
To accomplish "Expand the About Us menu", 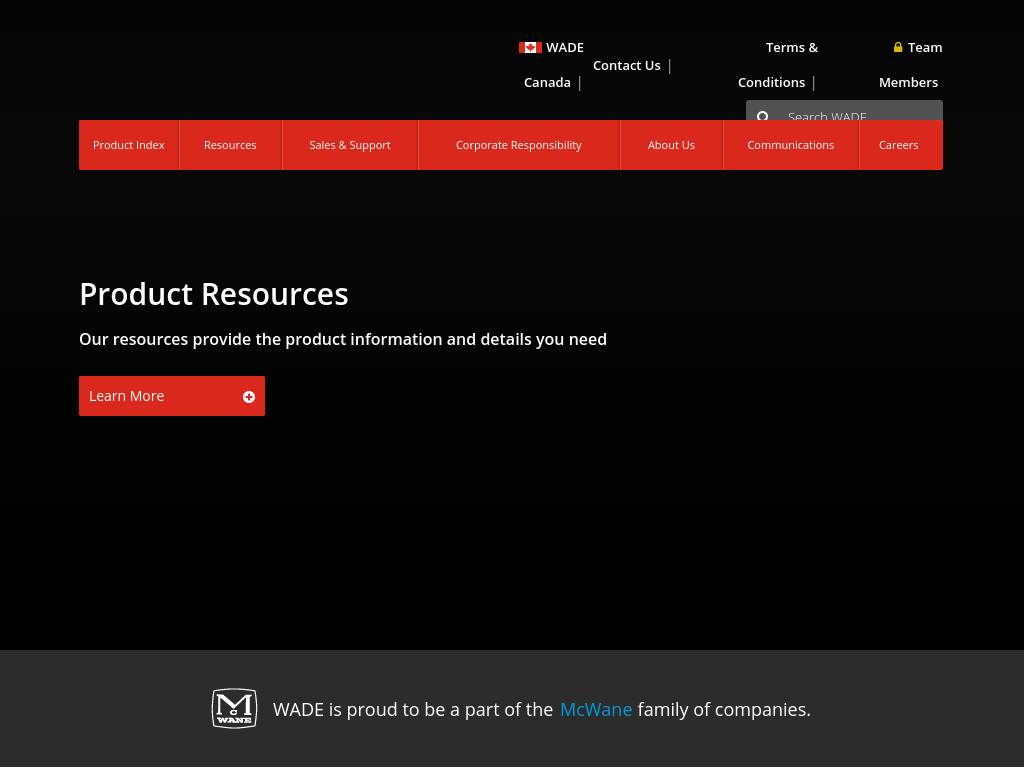I will pos(671,145).
